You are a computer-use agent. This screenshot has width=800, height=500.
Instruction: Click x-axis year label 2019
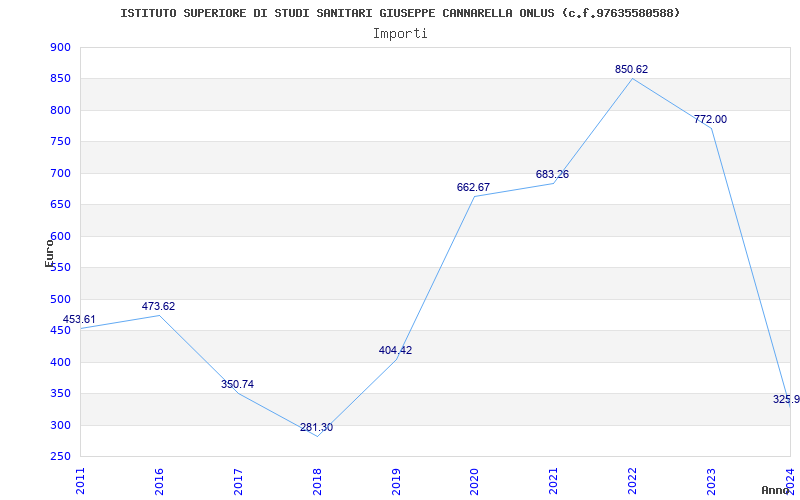[395, 481]
